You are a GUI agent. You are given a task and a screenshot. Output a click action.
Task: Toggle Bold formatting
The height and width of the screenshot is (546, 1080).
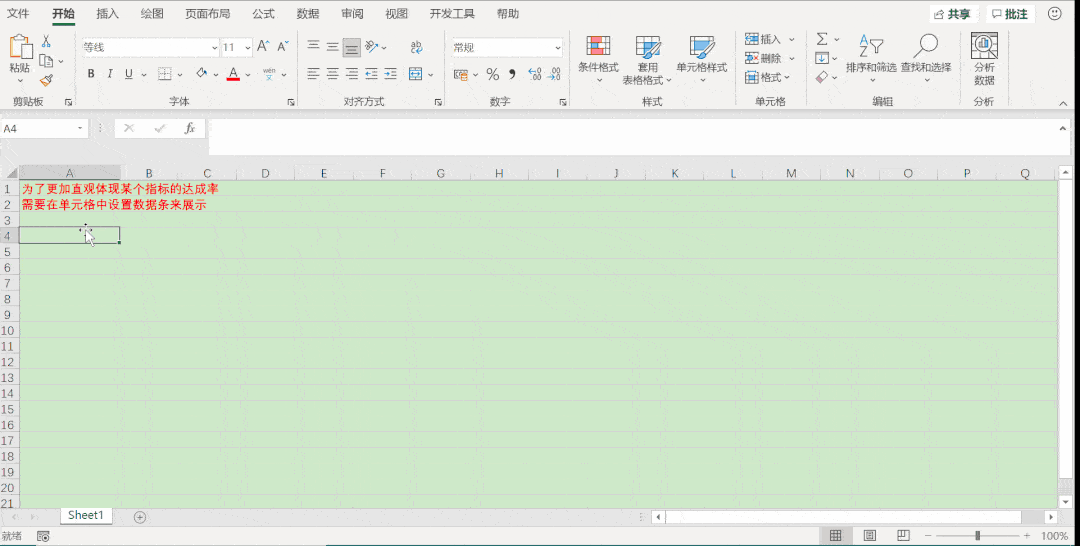[x=91, y=74]
